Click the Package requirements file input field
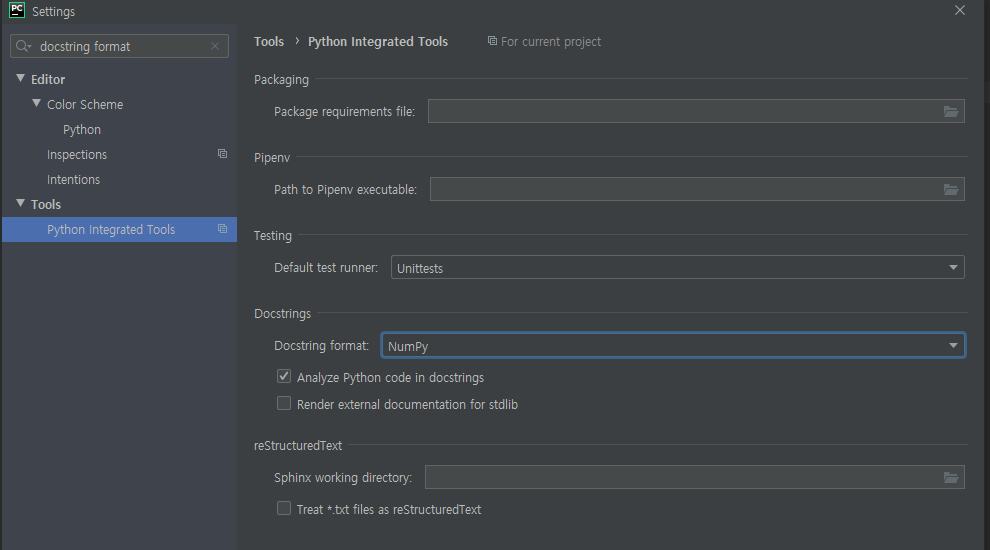 (x=696, y=111)
